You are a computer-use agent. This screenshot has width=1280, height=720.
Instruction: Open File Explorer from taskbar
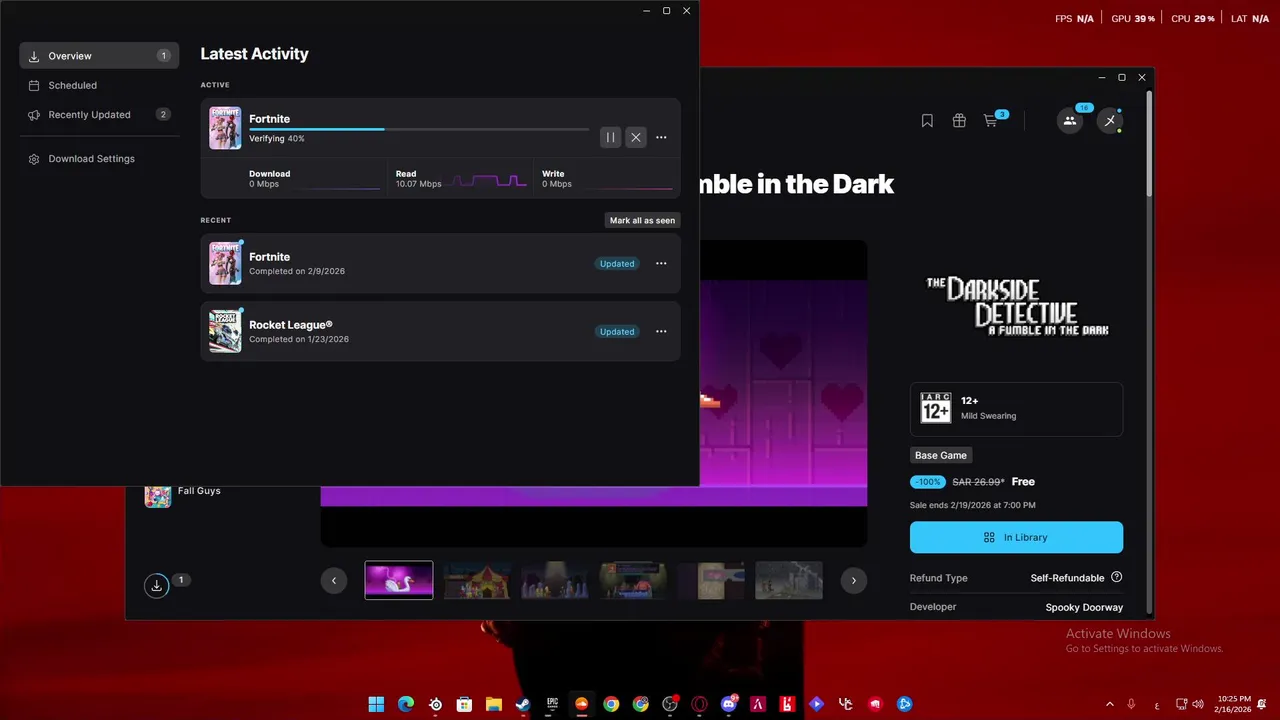point(493,704)
